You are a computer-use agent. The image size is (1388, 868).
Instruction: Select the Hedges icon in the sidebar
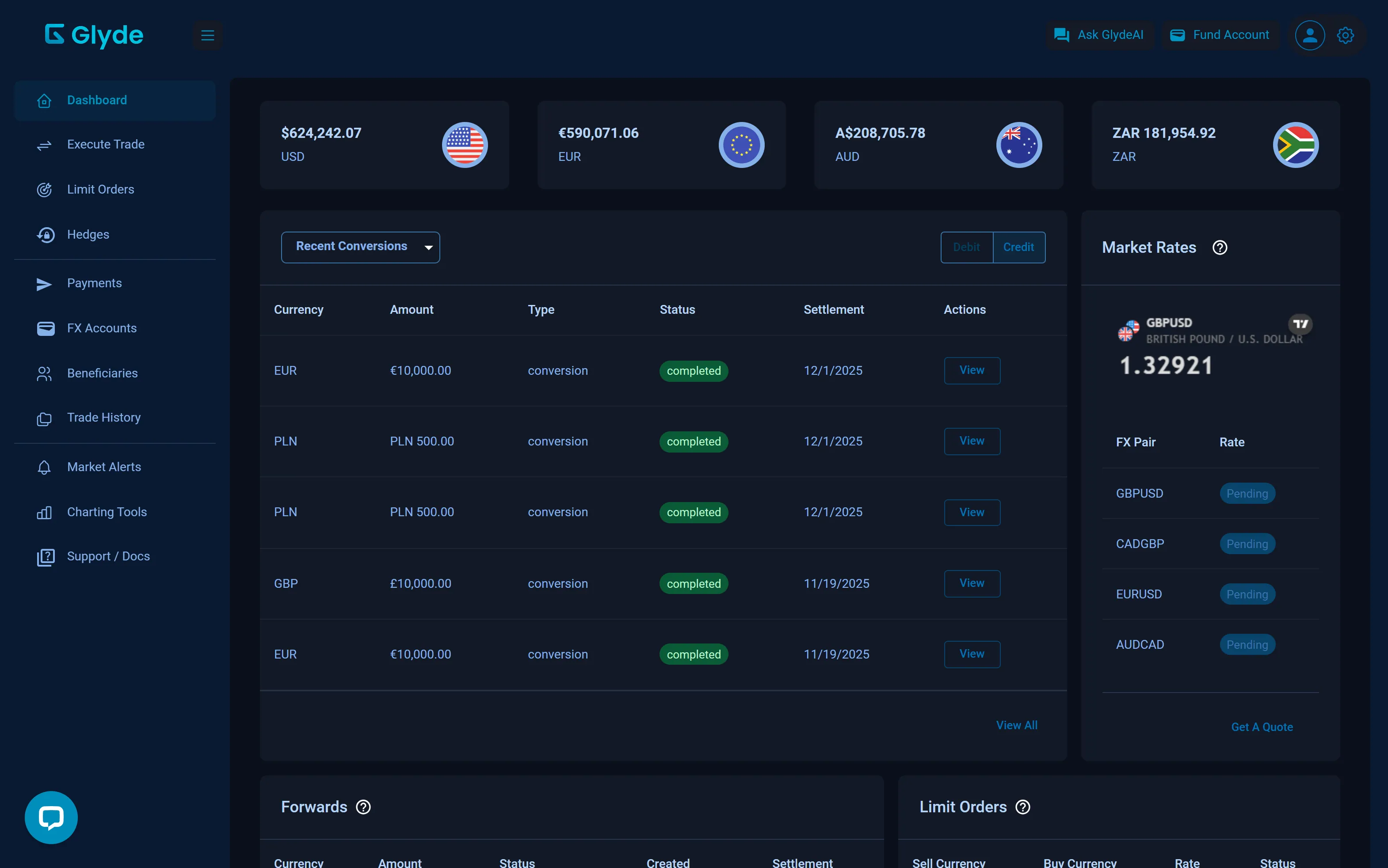click(x=46, y=234)
